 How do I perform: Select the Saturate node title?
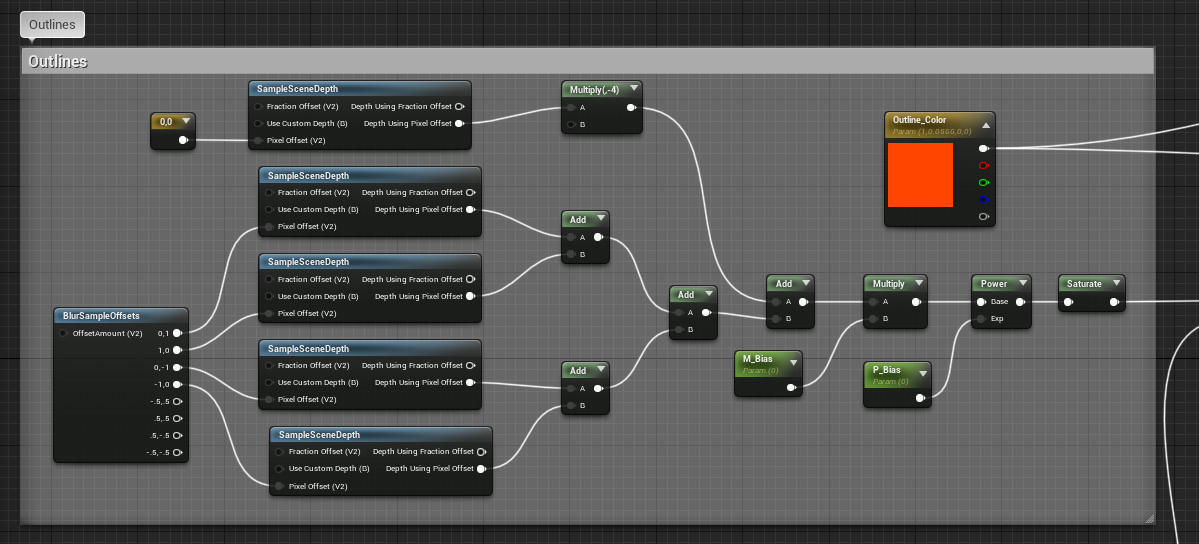(x=1084, y=283)
